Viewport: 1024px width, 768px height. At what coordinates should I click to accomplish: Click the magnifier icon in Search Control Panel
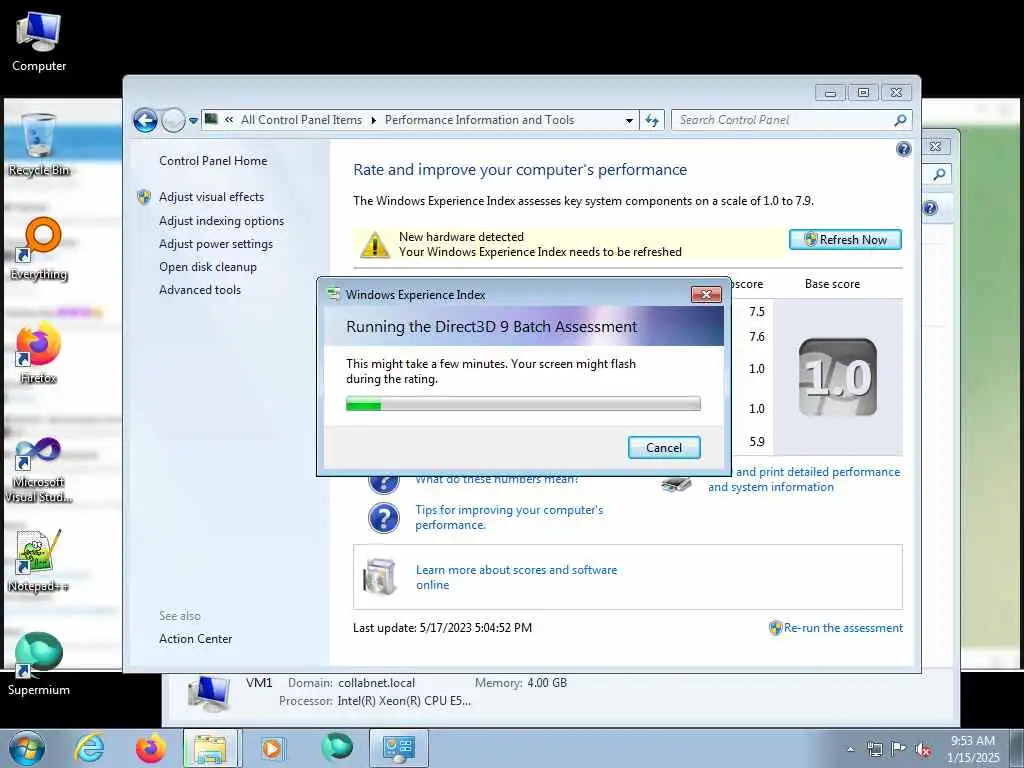[900, 120]
